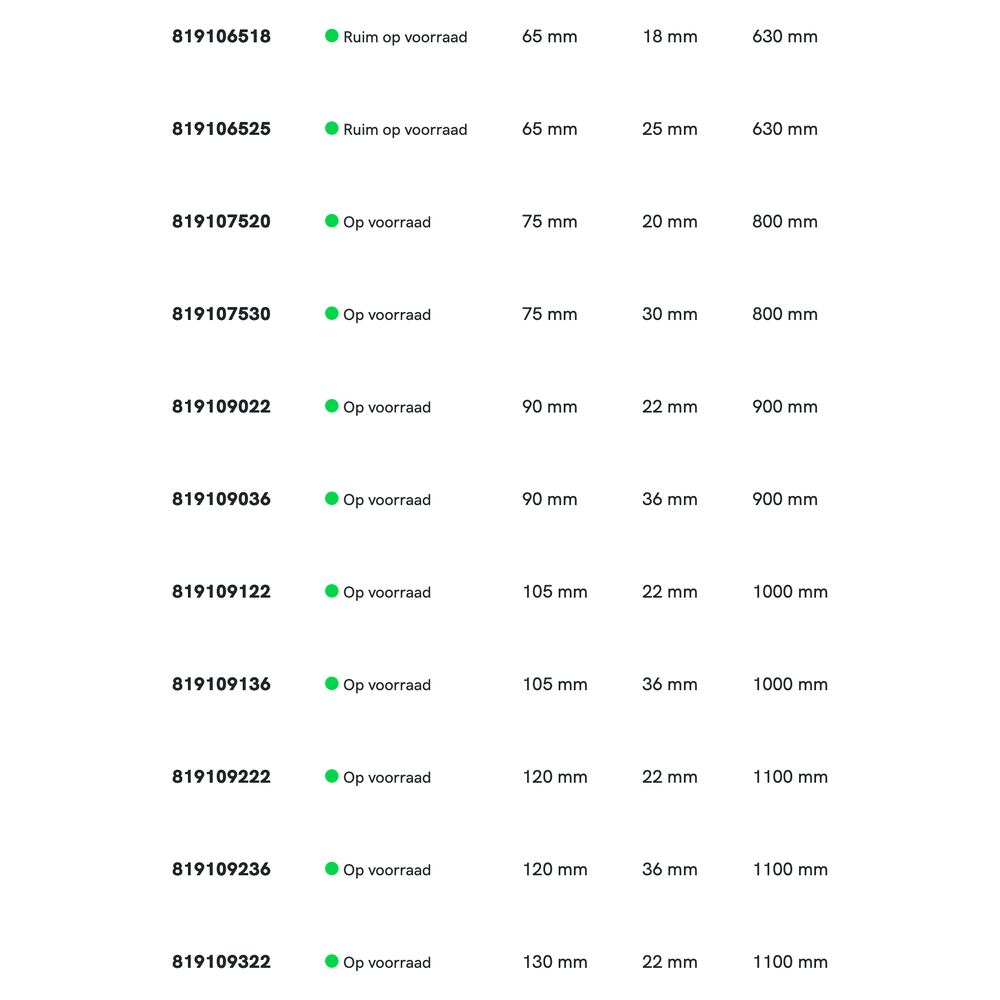The image size is (1000, 1000).
Task: Click the 36 mm value for 819109236
Action: [x=669, y=870]
